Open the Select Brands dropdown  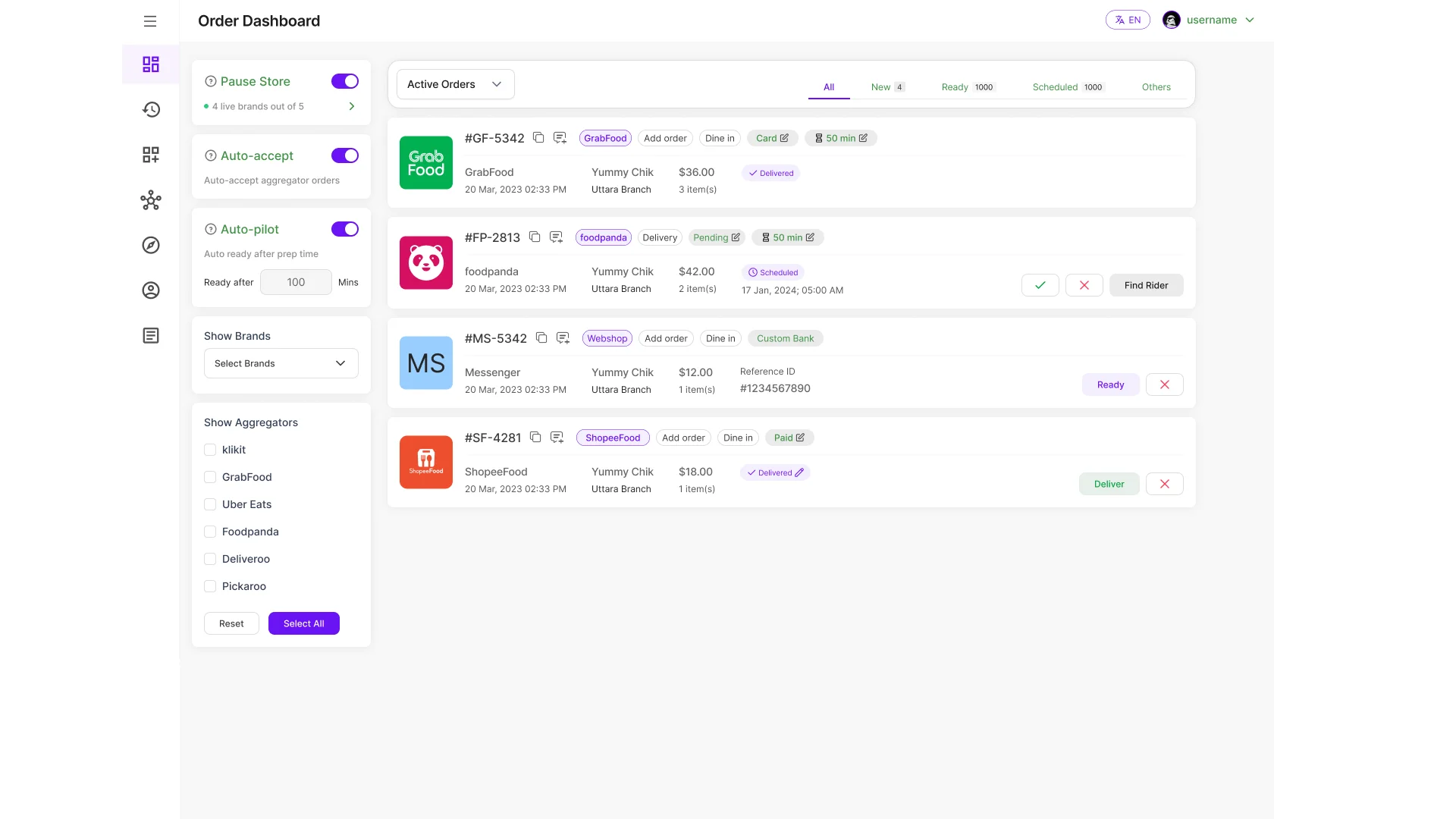[x=280, y=363]
